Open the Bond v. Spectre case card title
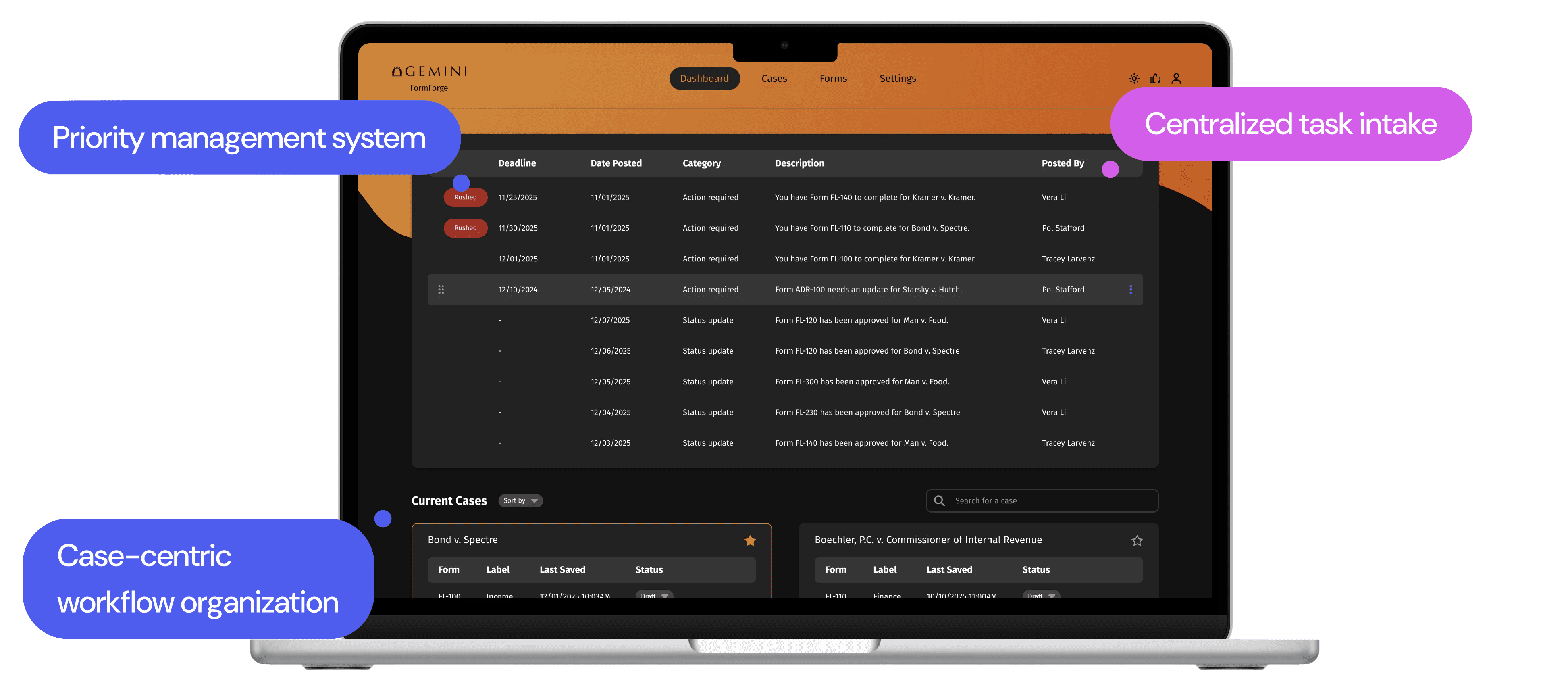Viewport: 1568px width, 684px height. tap(463, 540)
